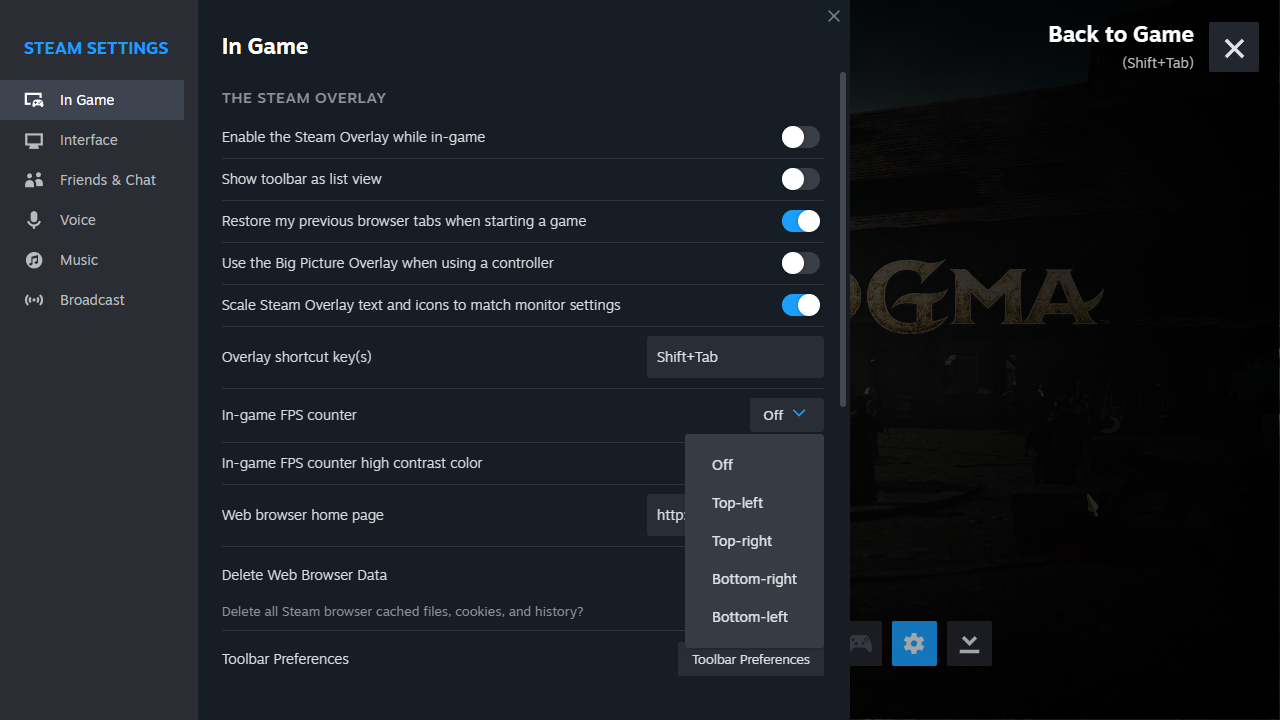The height and width of the screenshot is (720, 1280).
Task: Click the Friends & Chat people icon
Action: click(x=34, y=180)
